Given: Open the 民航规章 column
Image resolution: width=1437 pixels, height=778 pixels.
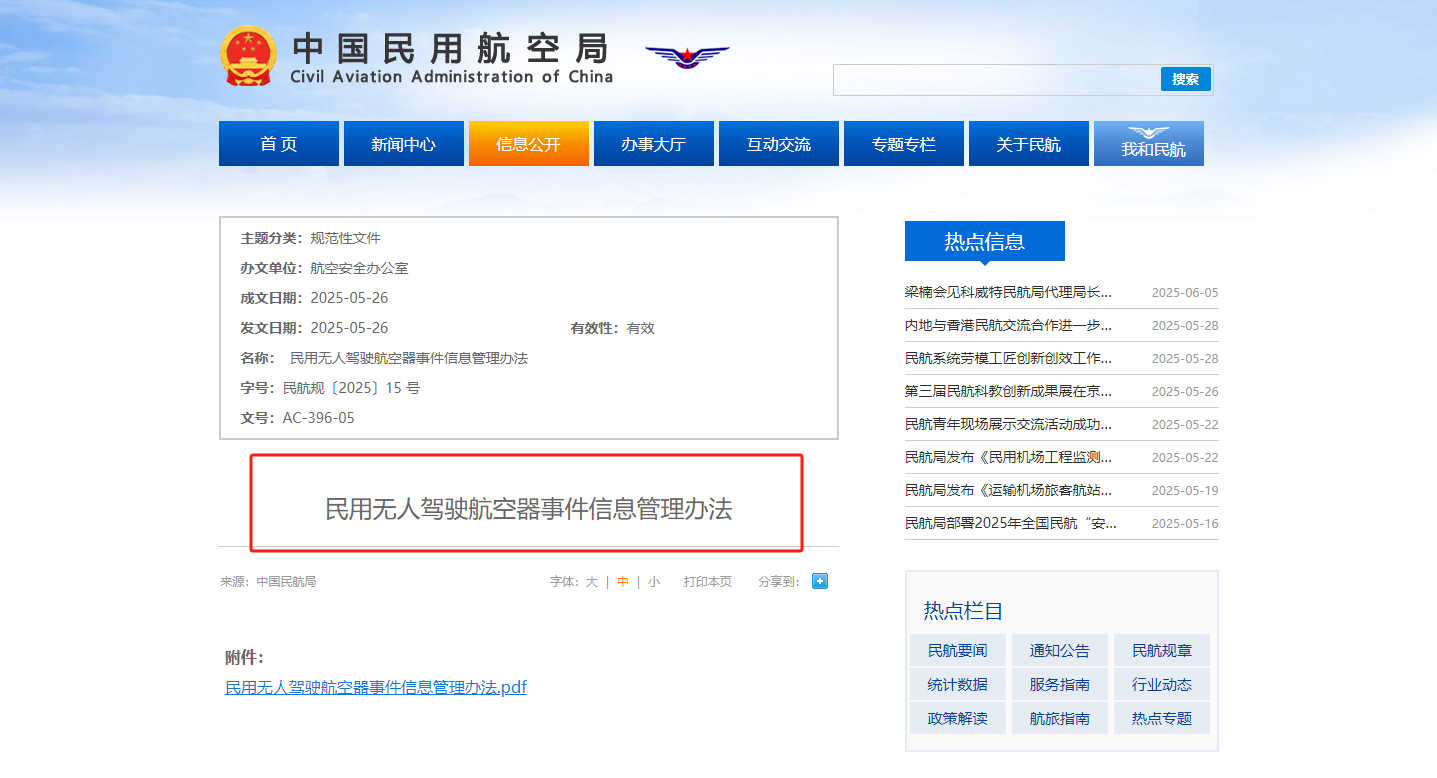Looking at the screenshot, I should click(x=1162, y=650).
